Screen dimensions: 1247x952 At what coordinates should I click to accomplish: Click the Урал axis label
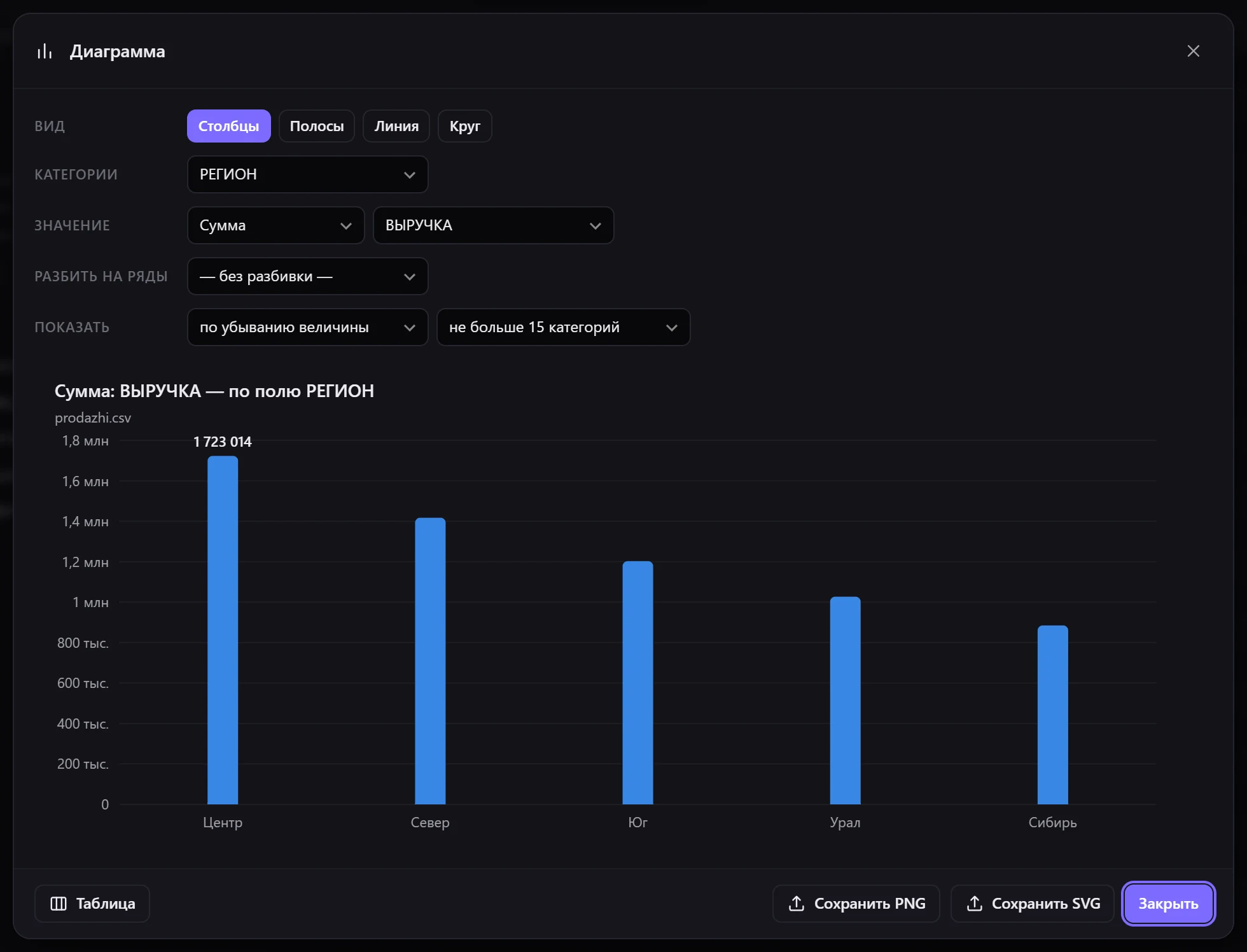pyautogui.click(x=845, y=822)
